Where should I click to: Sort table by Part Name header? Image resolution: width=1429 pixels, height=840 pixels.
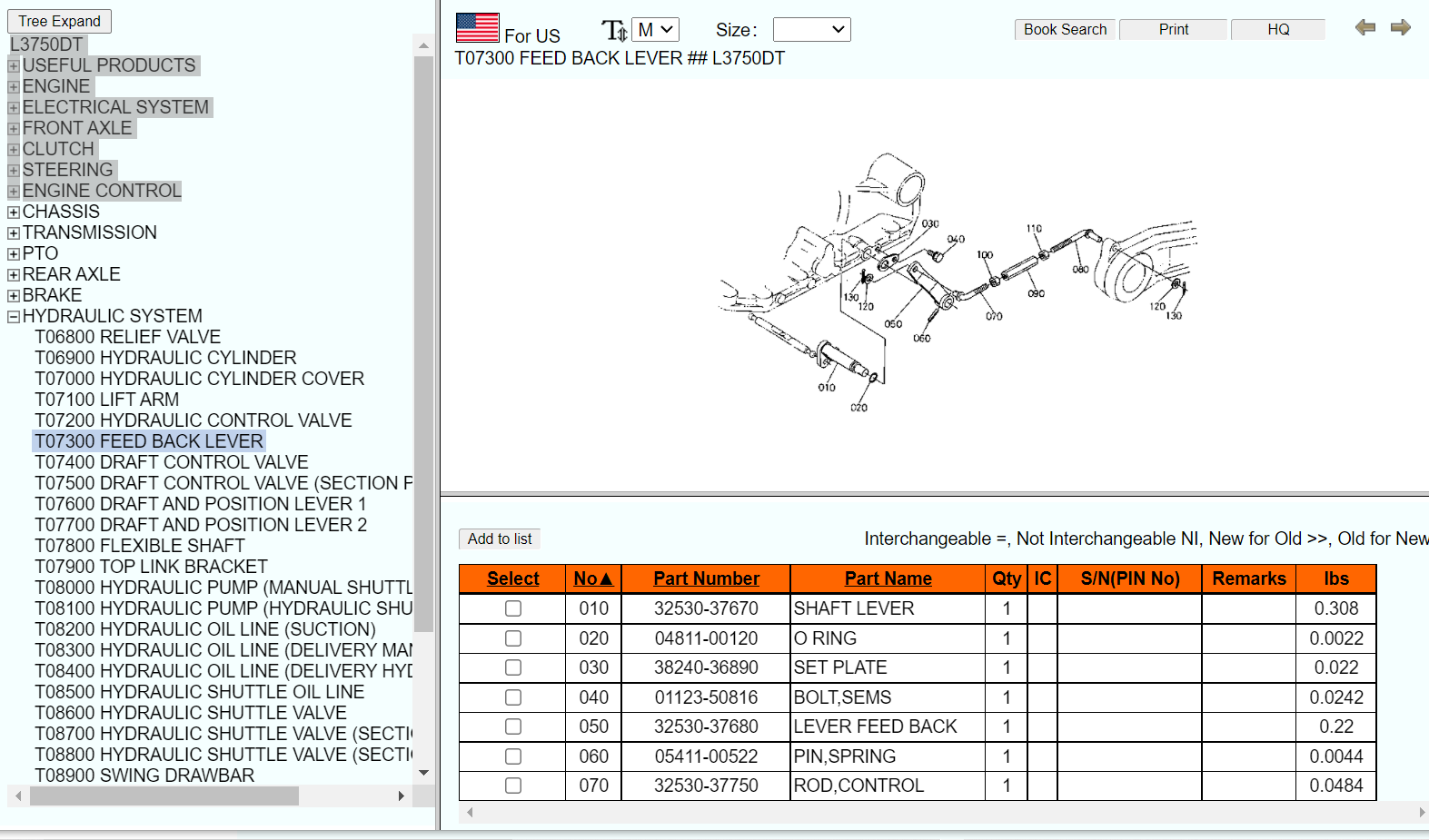[x=888, y=578]
